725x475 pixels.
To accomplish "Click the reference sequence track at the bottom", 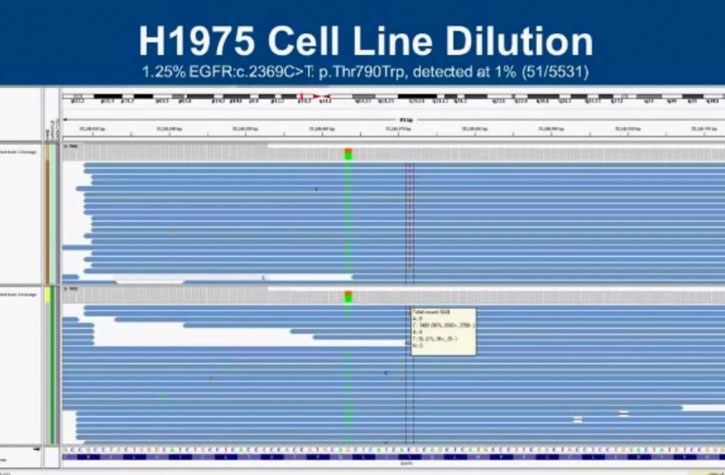I will pyautogui.click(x=390, y=452).
